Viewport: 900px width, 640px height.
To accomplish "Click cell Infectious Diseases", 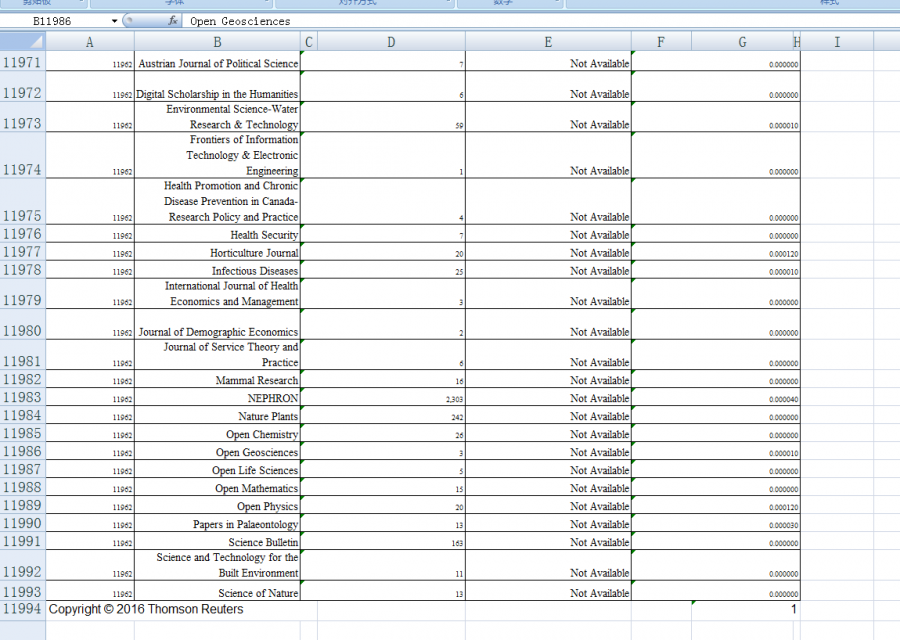I will 218,270.
